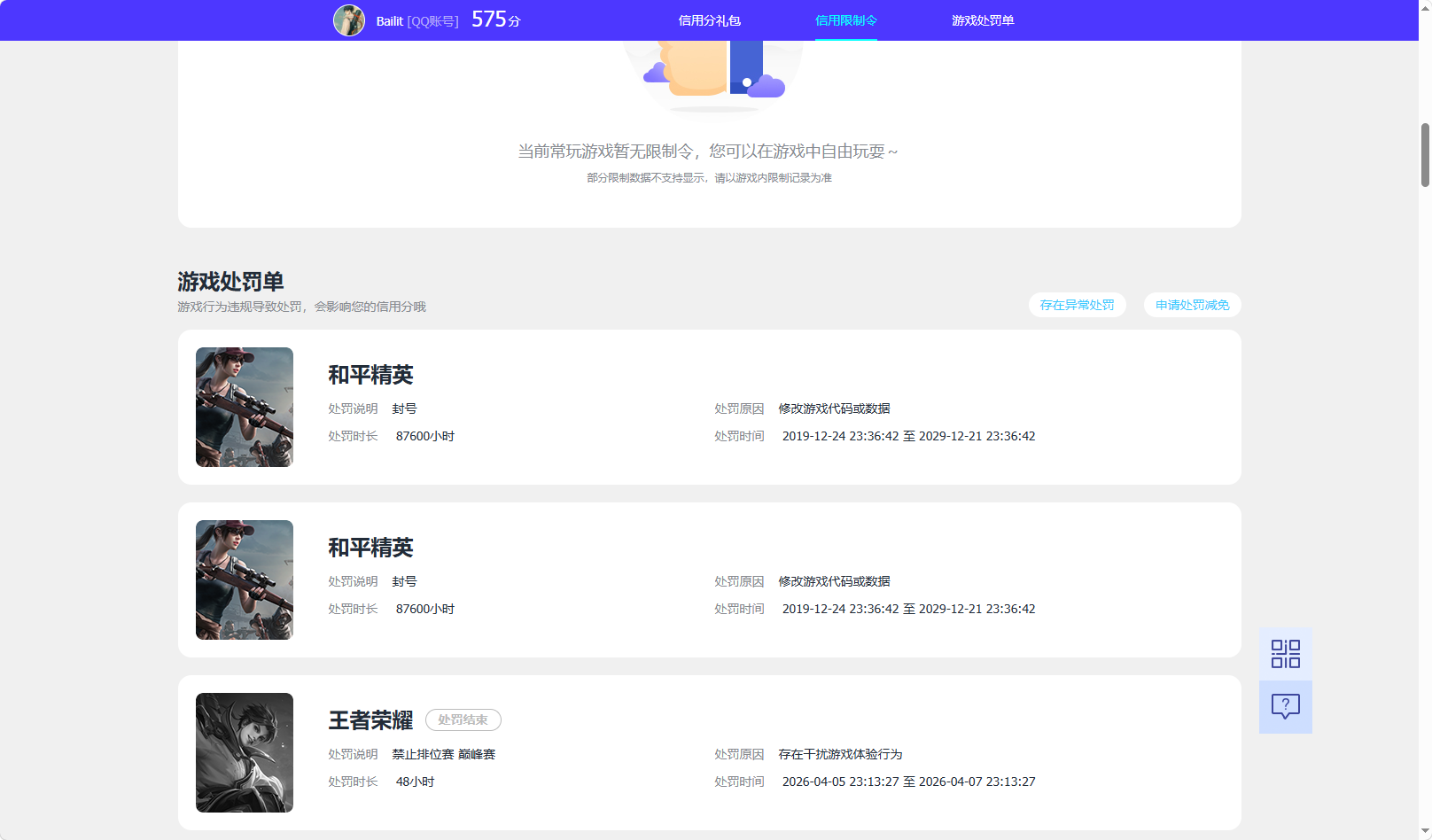Click the help question mark icon
Viewport: 1432px width, 840px height.
[1285, 706]
